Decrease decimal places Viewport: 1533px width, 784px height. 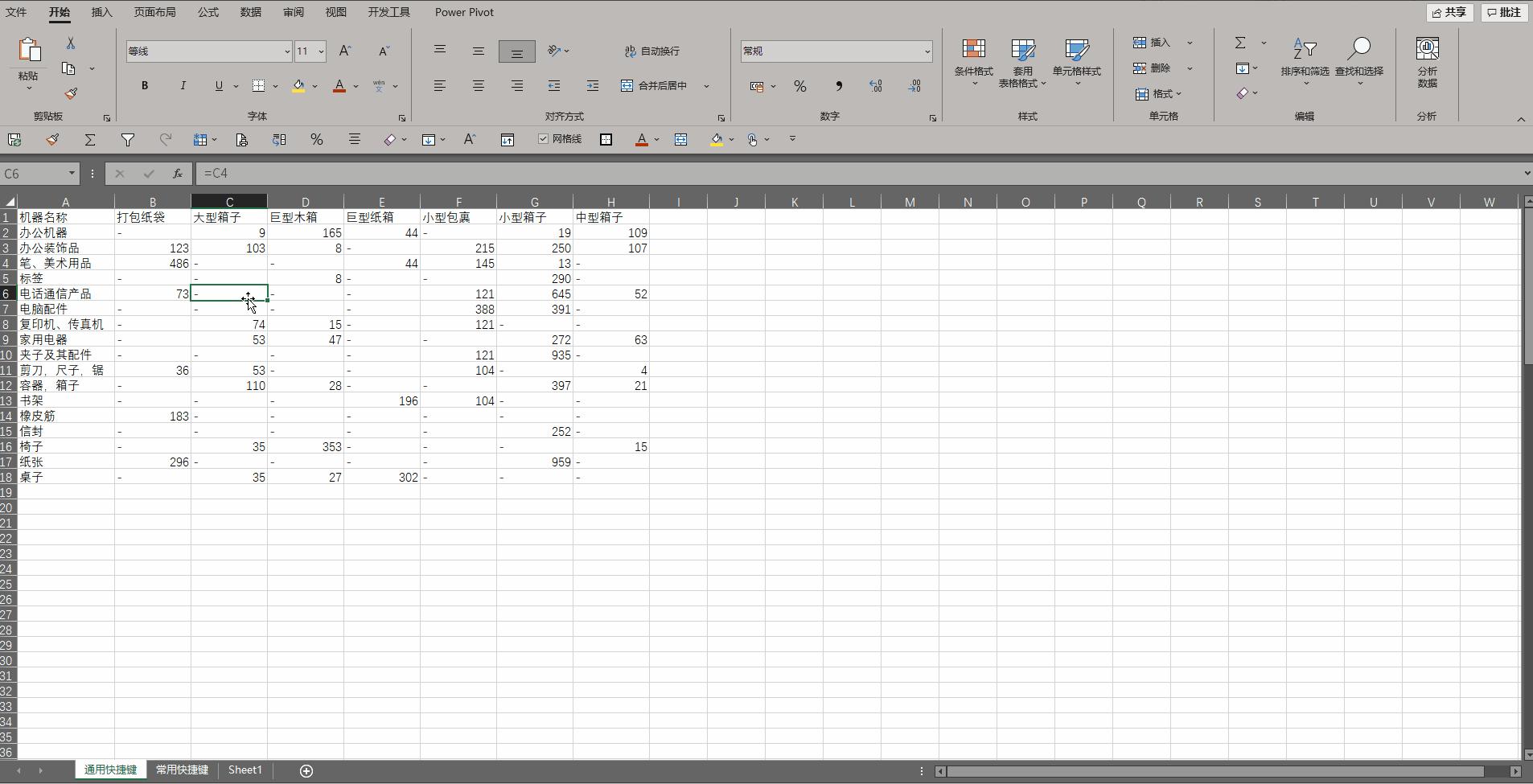914,86
